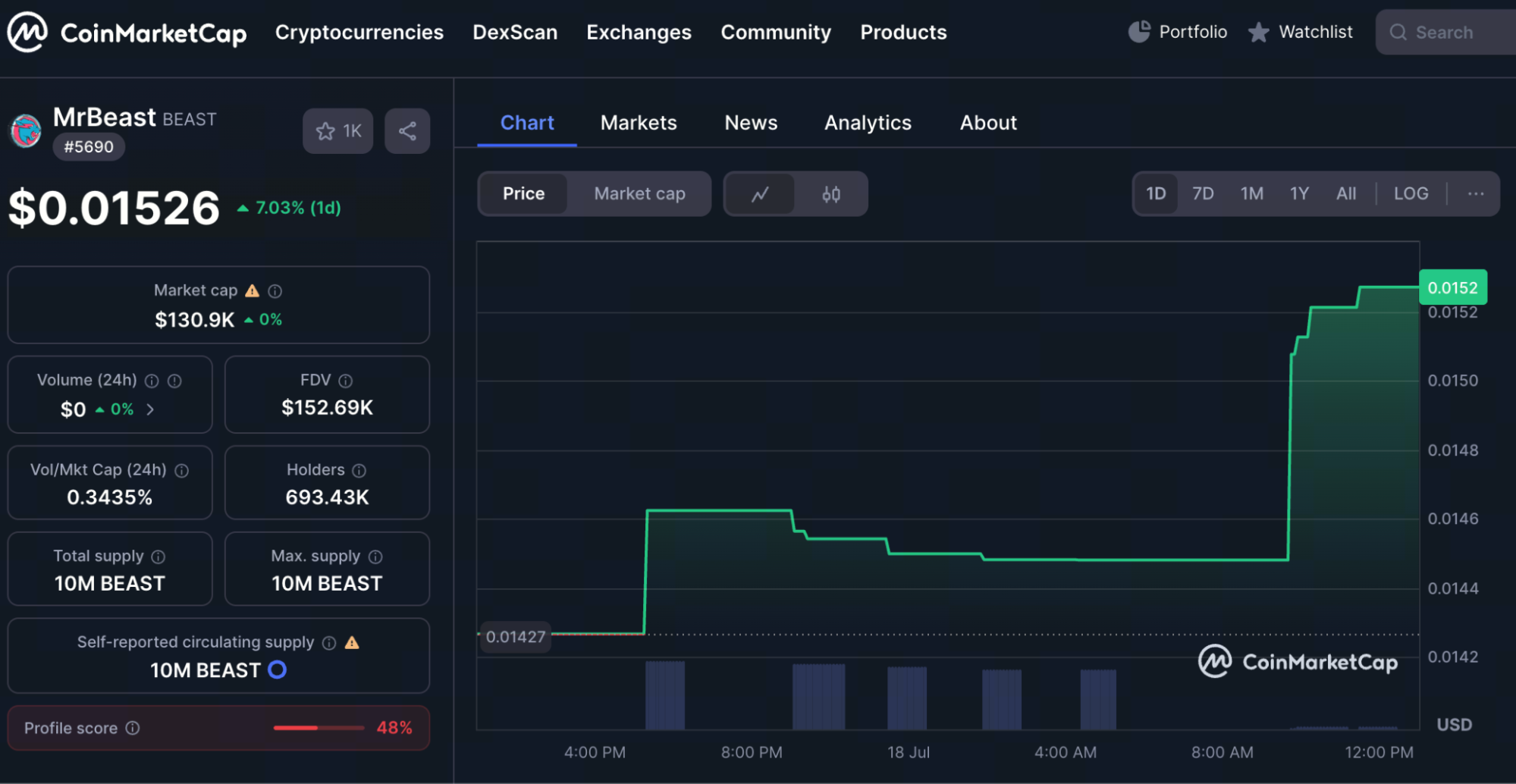Switch to the News tab
The width and height of the screenshot is (1516, 784).
coord(751,123)
